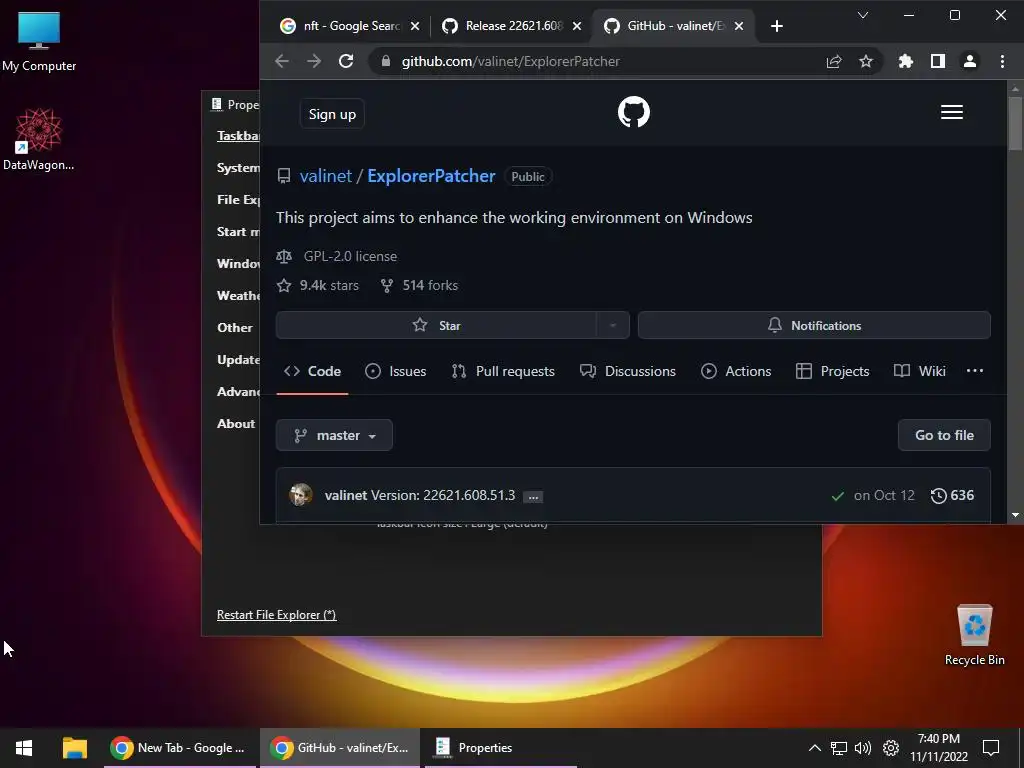1024x768 pixels.
Task: Show hidden system tray icons
Action: [814, 748]
